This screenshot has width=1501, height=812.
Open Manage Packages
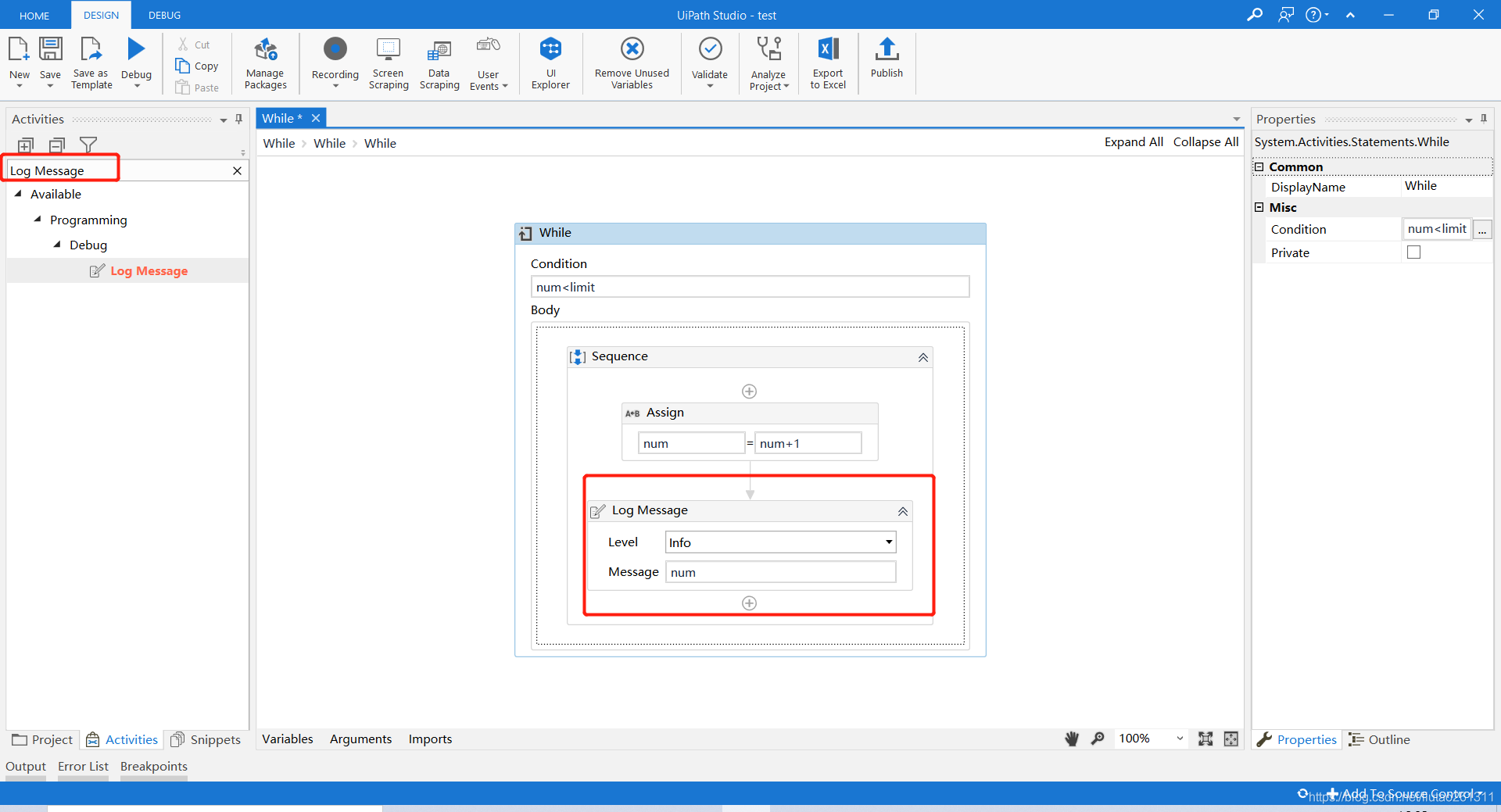(x=265, y=63)
